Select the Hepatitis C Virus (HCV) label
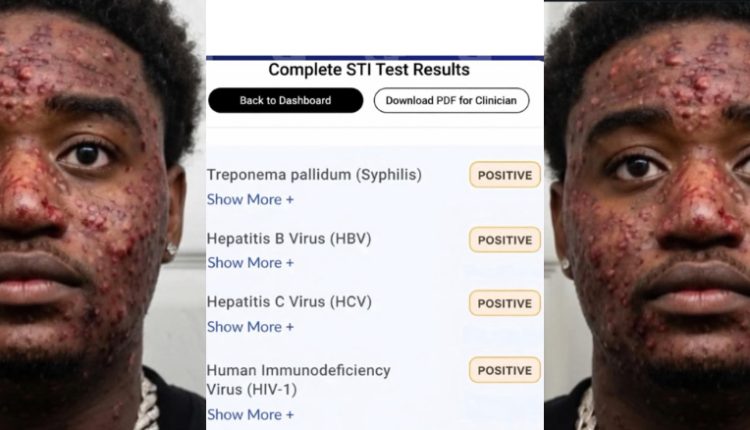Image resolution: width=750 pixels, height=430 pixels. click(x=286, y=301)
